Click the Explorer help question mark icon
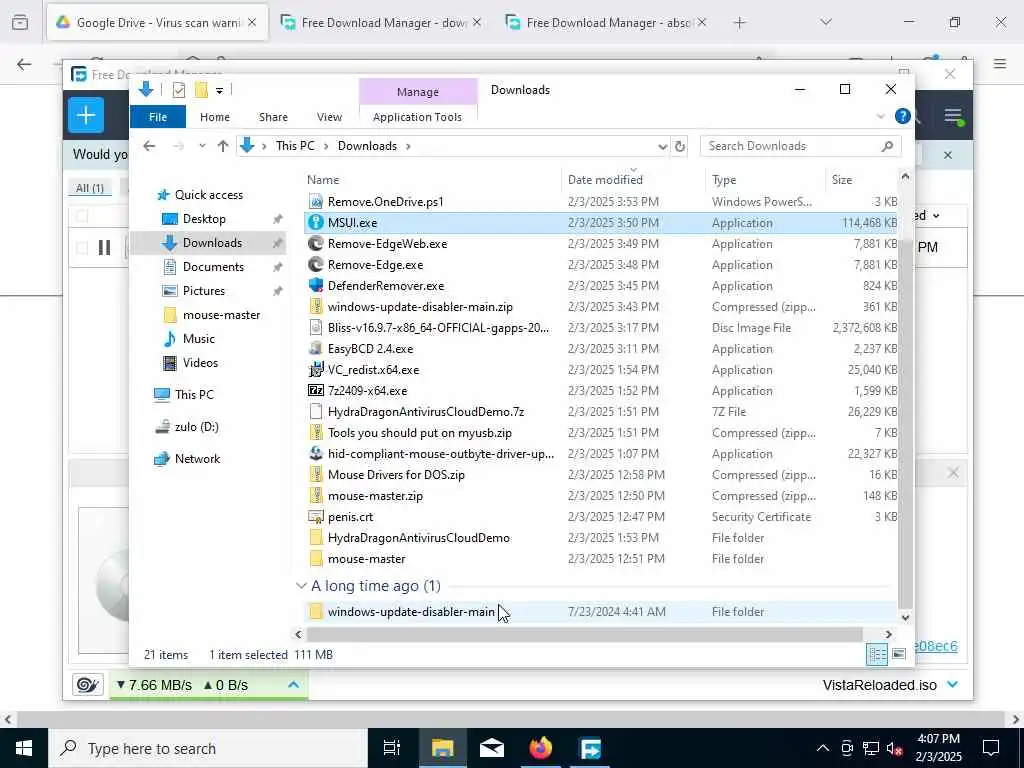 [903, 116]
